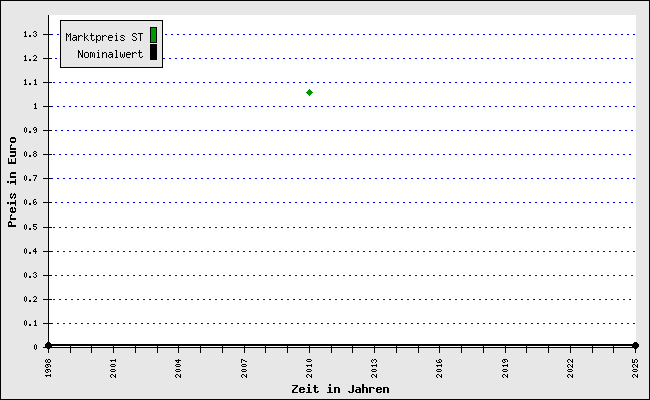Click the 2010 year label on the x-axis
Viewport: 650px width, 400px height.
(310, 366)
